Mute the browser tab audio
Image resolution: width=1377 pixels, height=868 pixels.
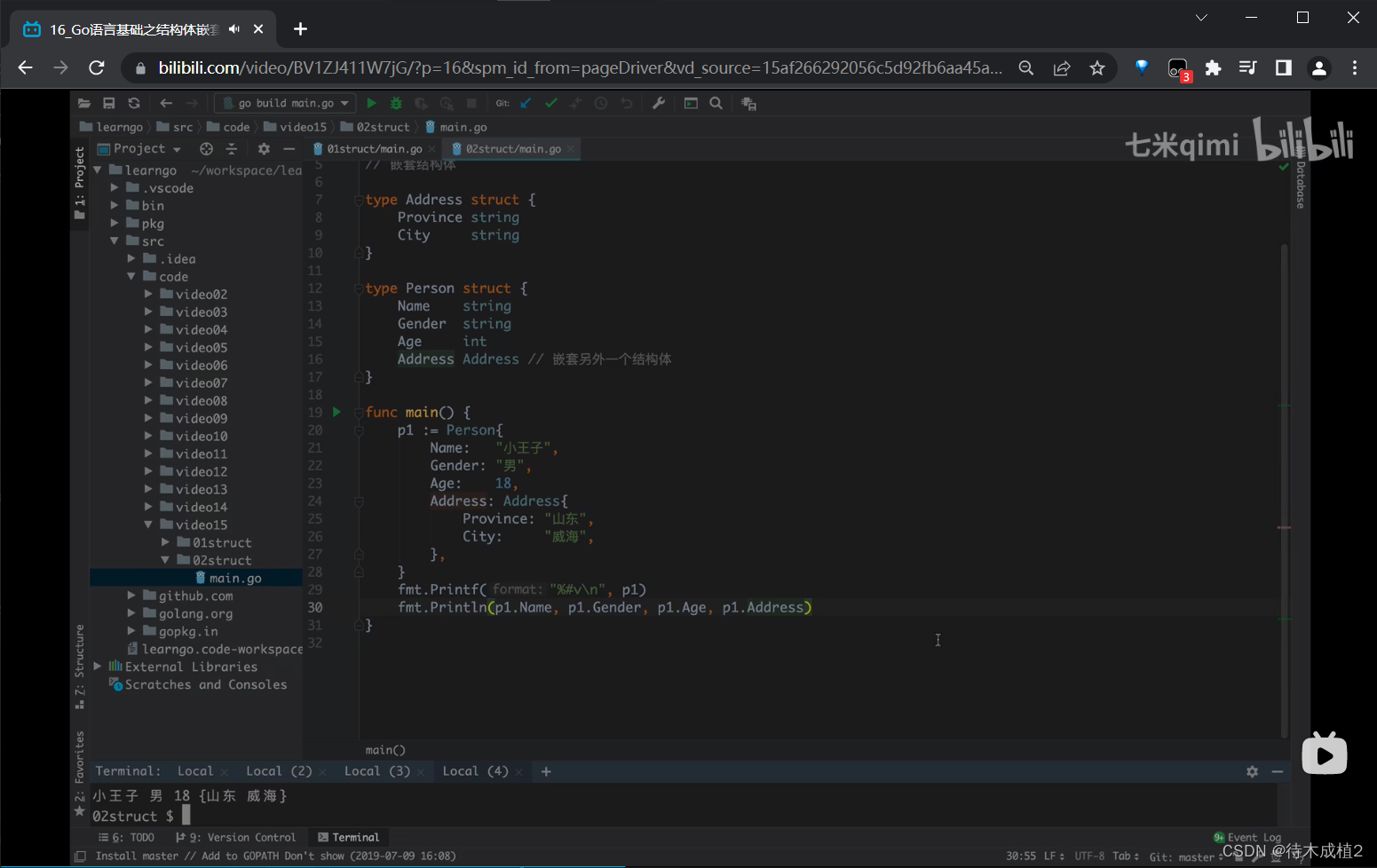(234, 29)
